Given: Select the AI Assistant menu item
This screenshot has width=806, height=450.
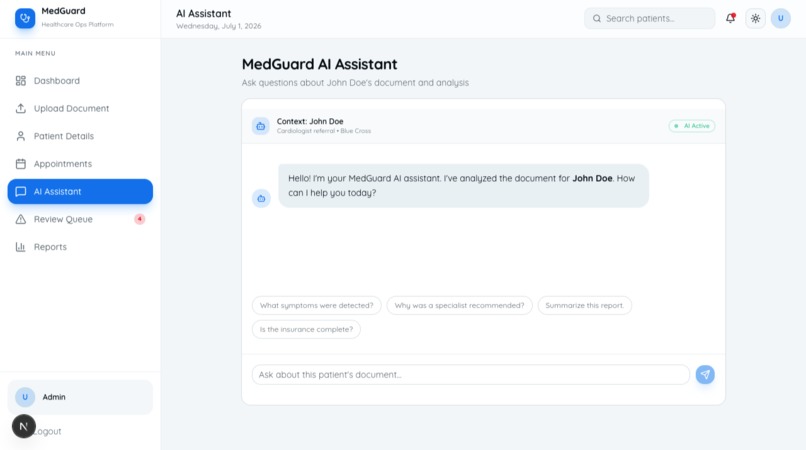Looking at the screenshot, I should click(x=80, y=191).
